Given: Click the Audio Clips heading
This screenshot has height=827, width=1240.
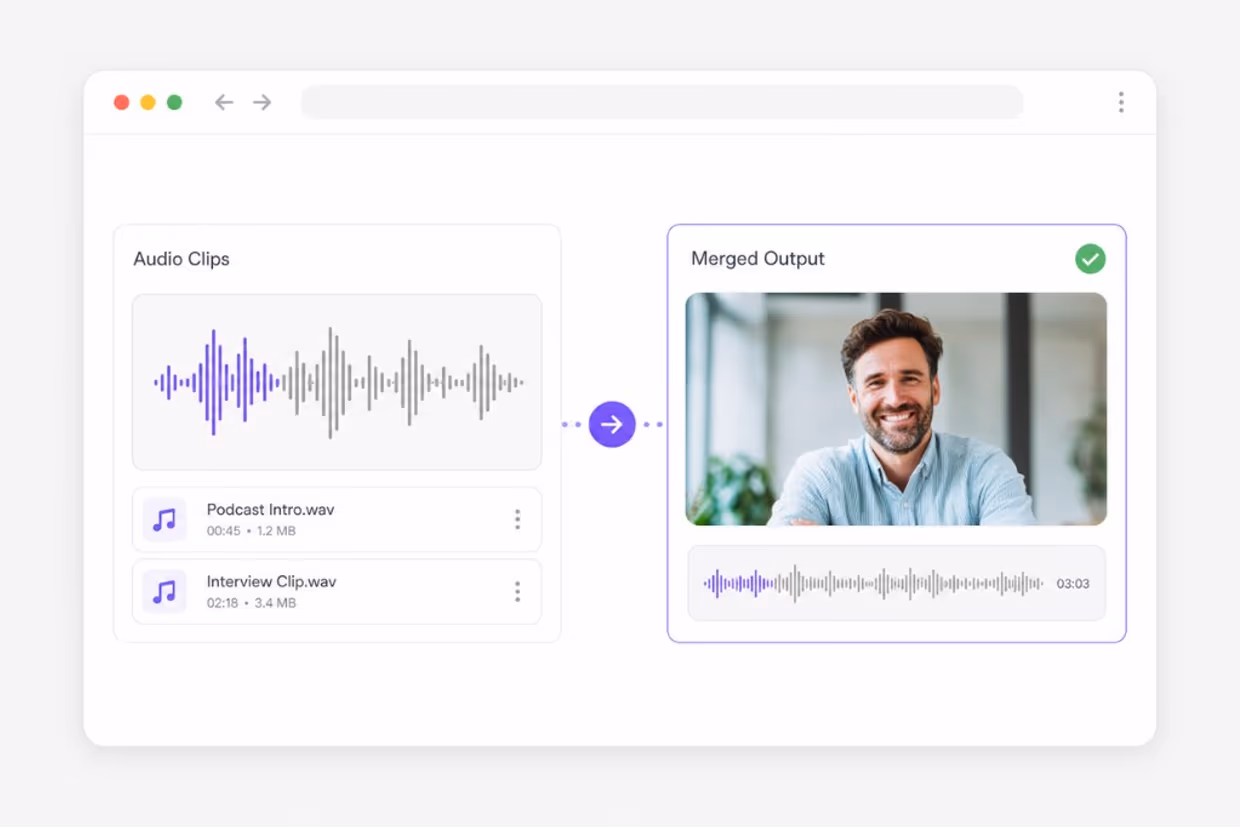Looking at the screenshot, I should coord(181,259).
